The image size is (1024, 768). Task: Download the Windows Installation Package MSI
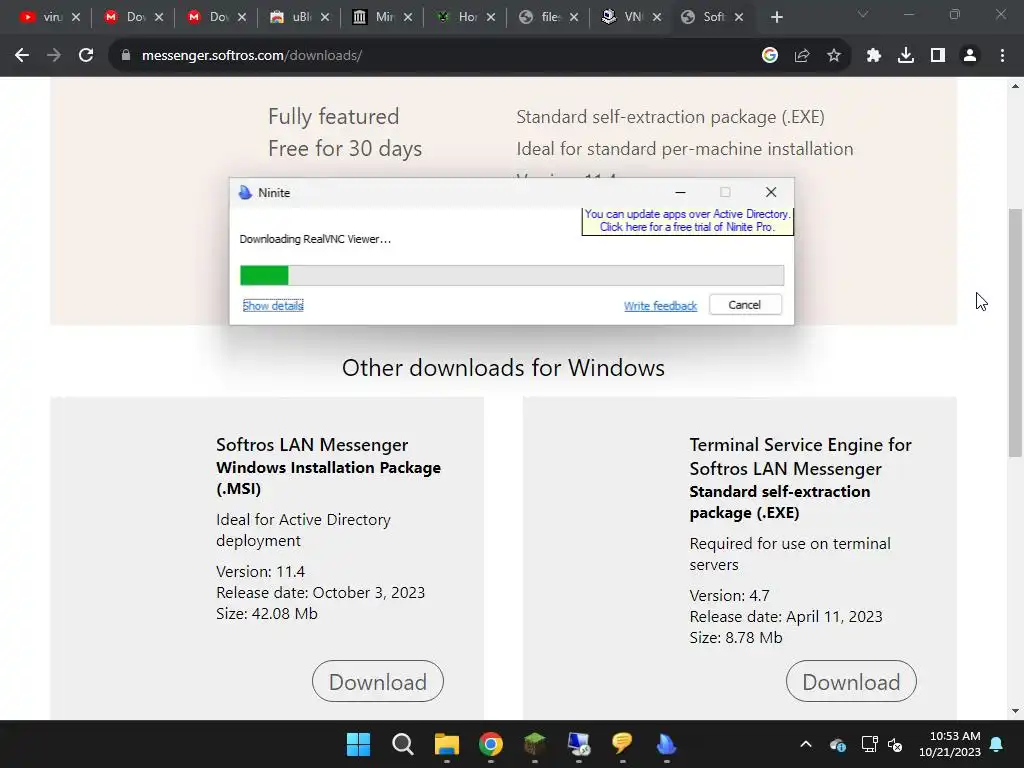click(x=377, y=682)
